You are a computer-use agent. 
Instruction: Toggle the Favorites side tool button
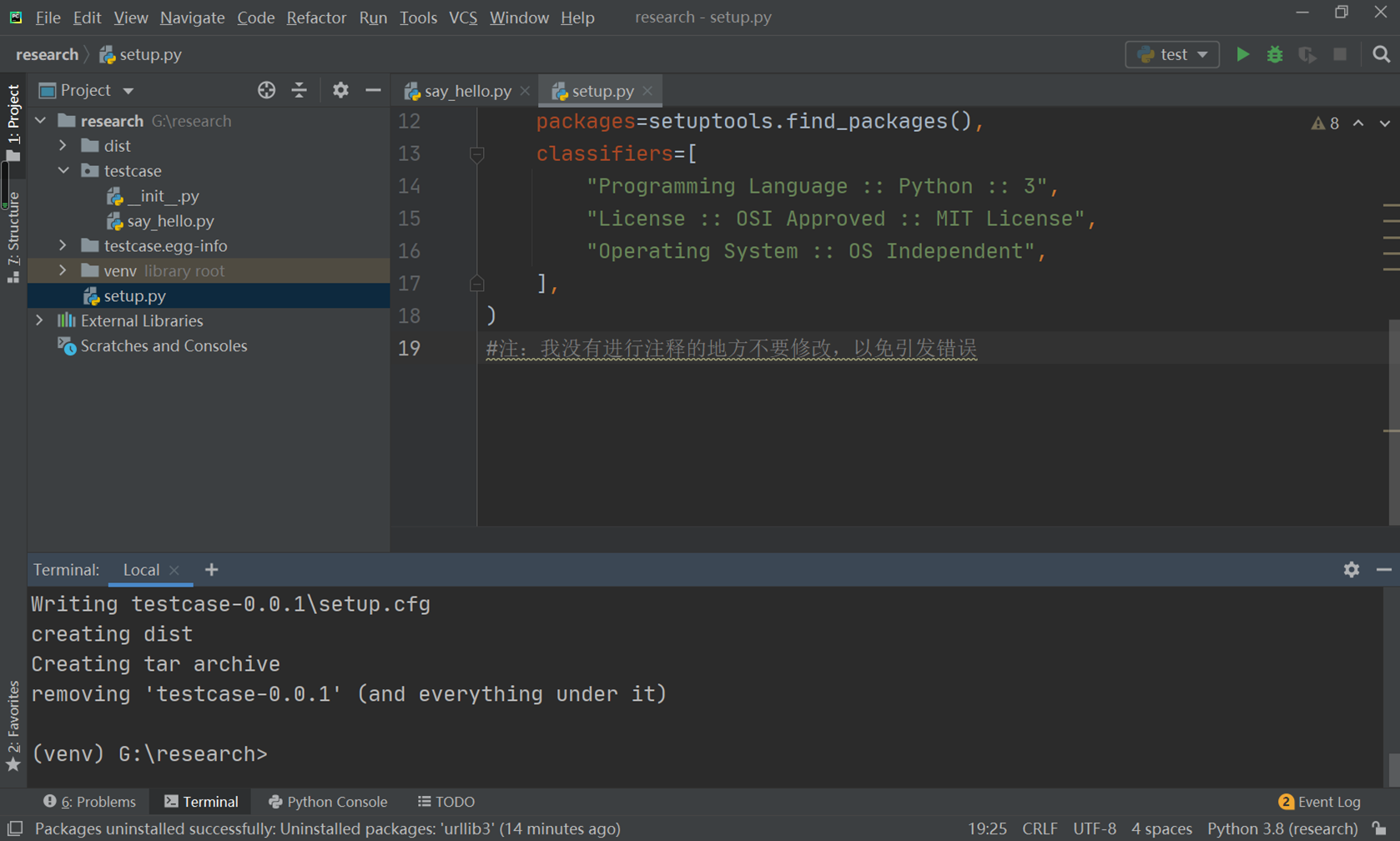pyautogui.click(x=13, y=726)
